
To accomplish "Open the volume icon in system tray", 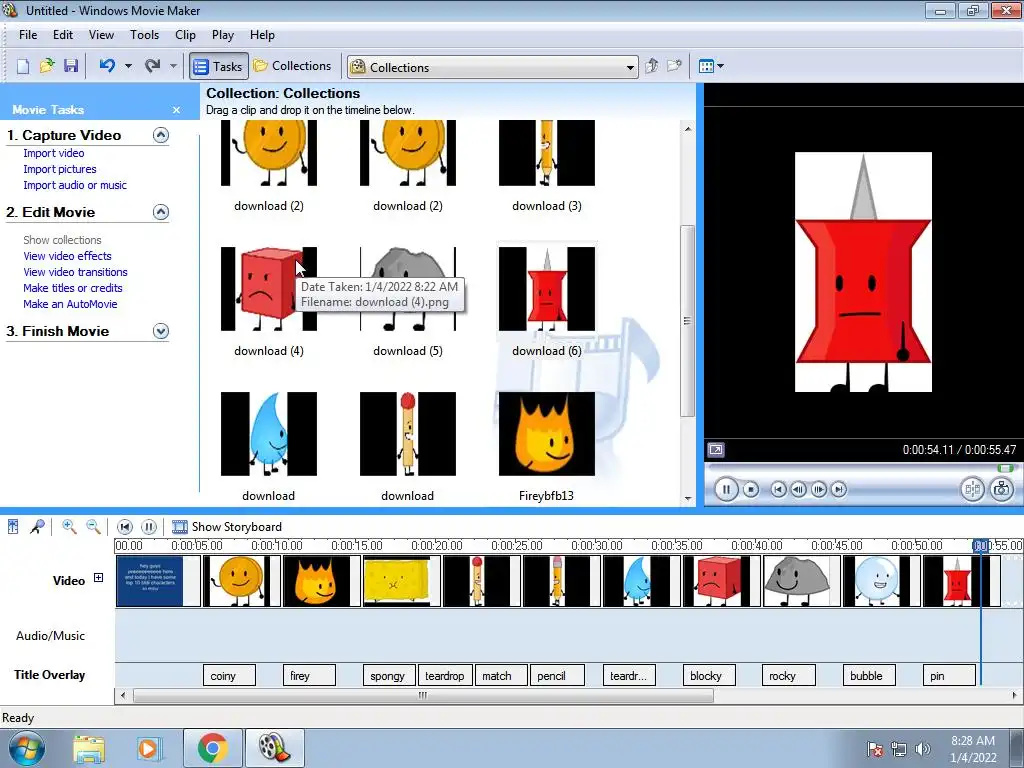I will pos(923,749).
